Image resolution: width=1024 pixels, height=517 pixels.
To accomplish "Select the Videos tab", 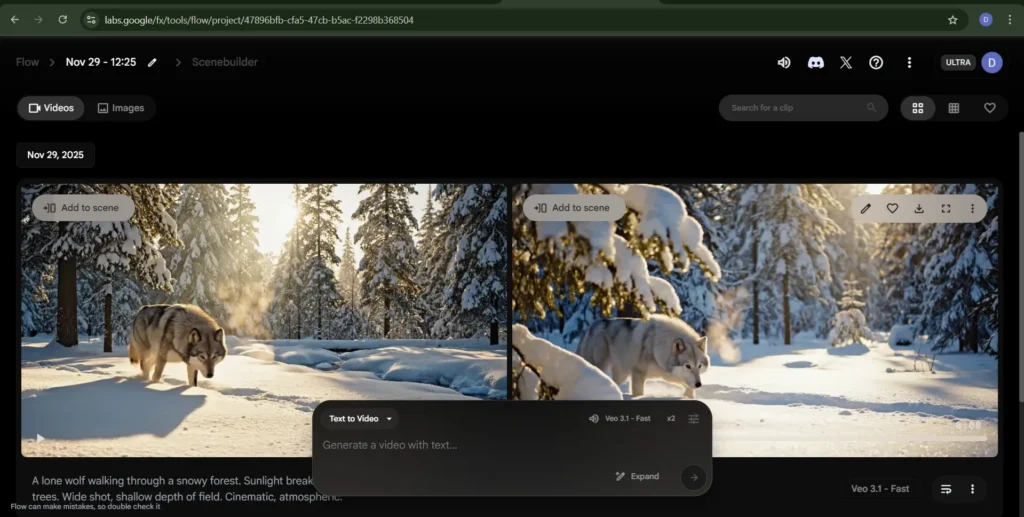I will [x=51, y=108].
